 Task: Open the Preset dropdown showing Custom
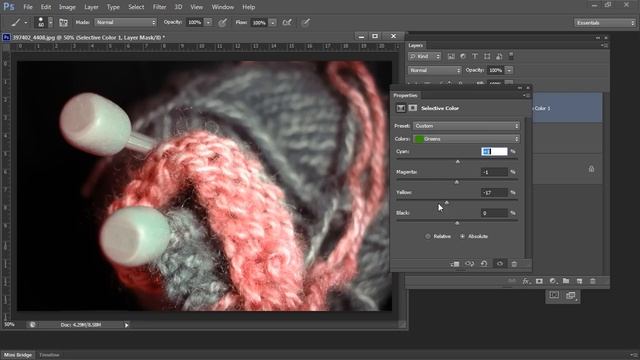(466, 126)
